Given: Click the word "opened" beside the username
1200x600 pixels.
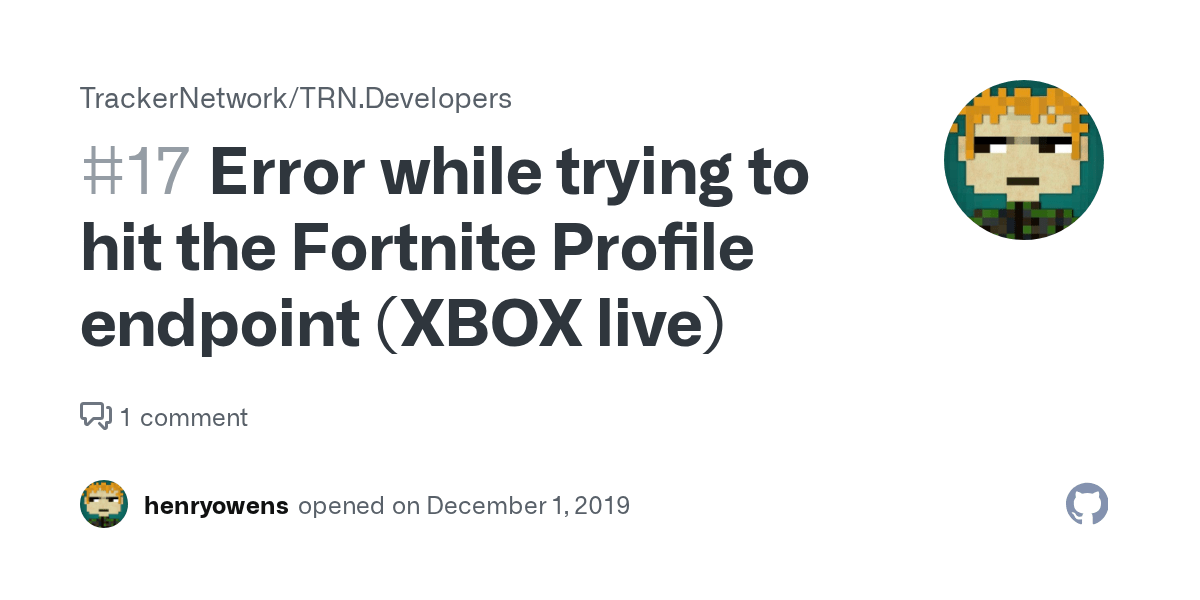Looking at the screenshot, I should 343,506.
